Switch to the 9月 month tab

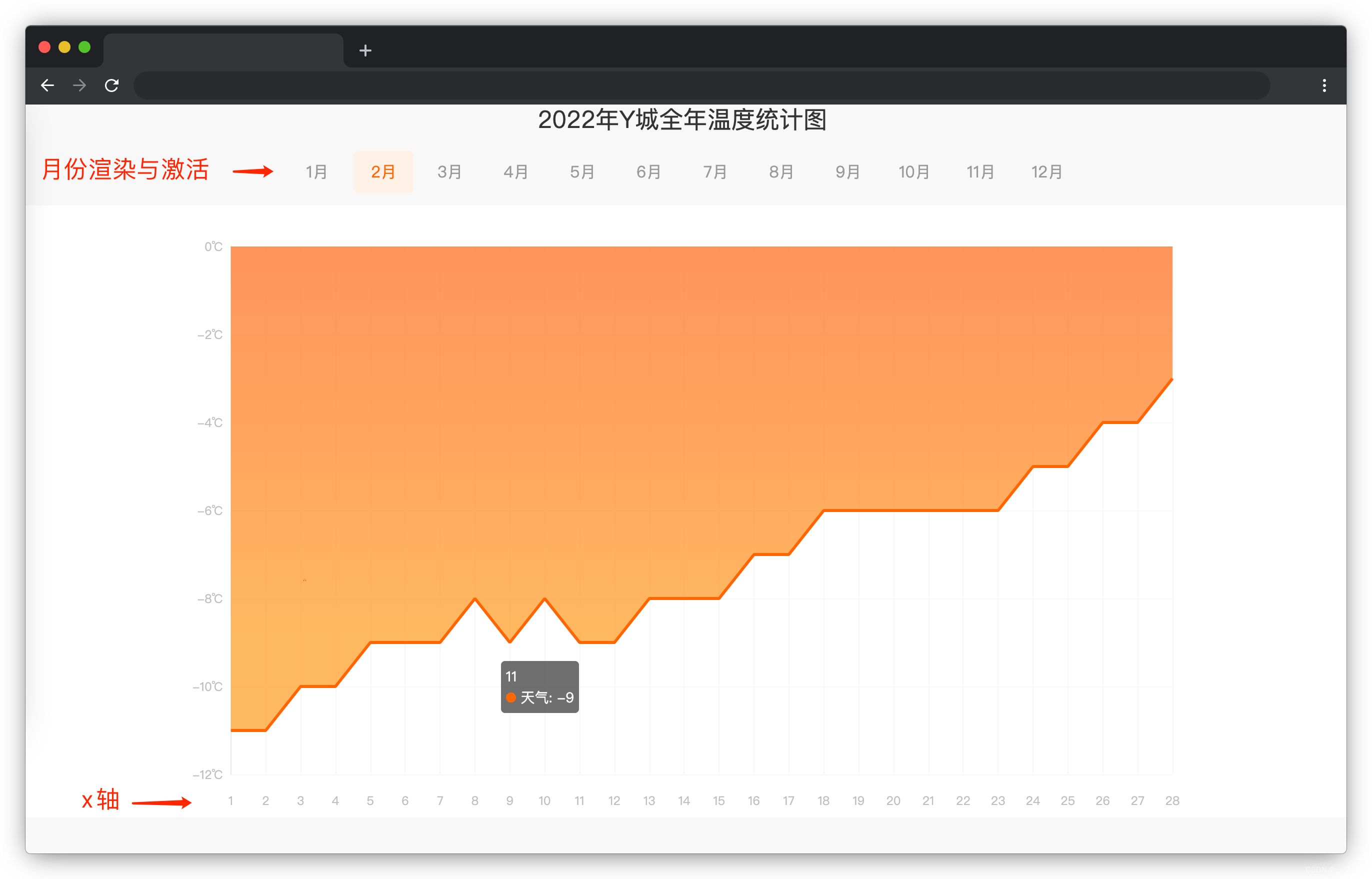pos(848,172)
